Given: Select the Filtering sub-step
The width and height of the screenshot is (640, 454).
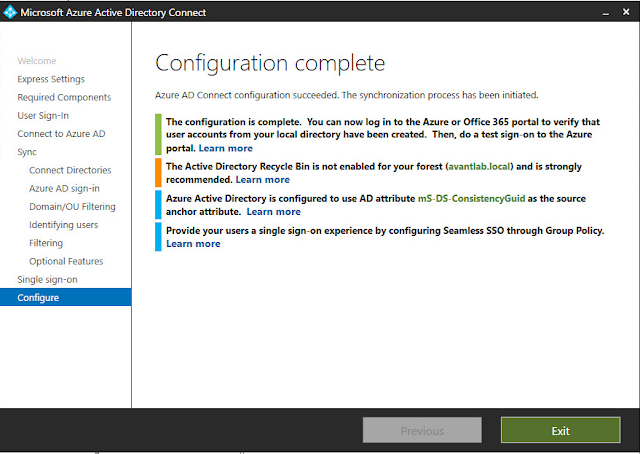Looking at the screenshot, I should pyautogui.click(x=46, y=243).
